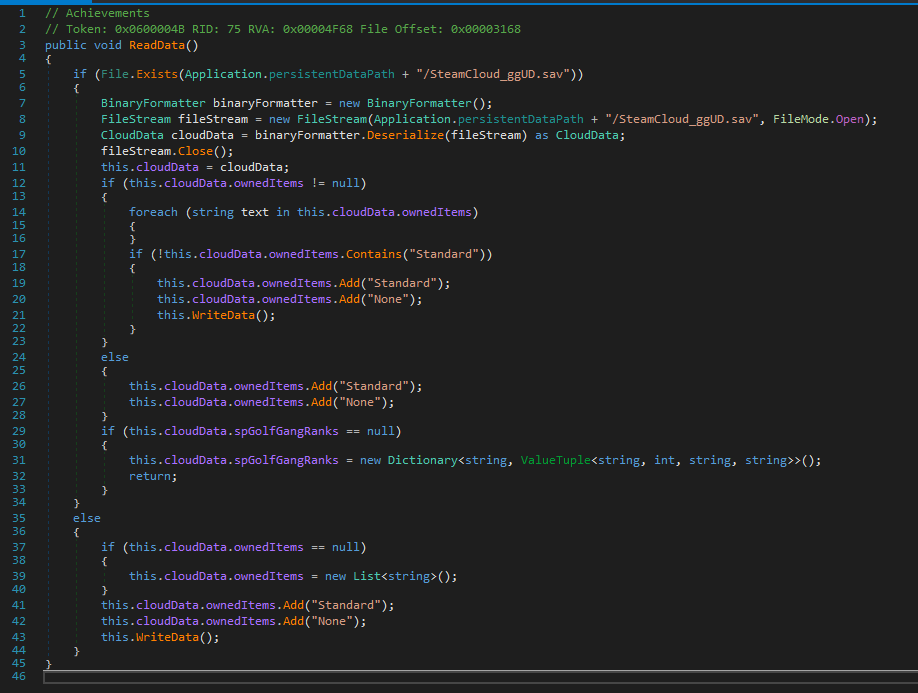Click the "Standard" string on line 26
This screenshot has height=693, width=918.
tap(374, 386)
